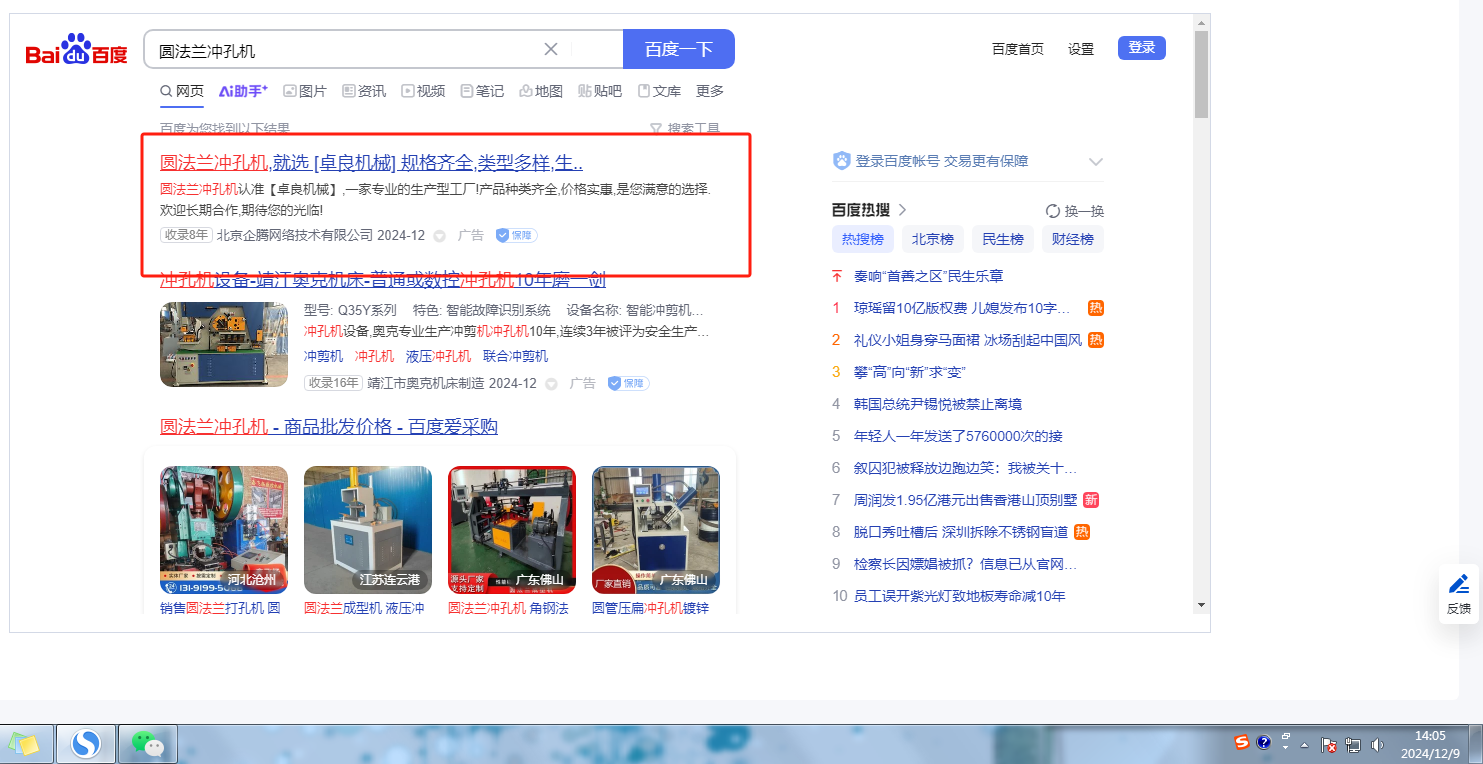Open the 液压冲孔机 sub-link
Viewport: 1483px width, 764px height.
coord(438,356)
